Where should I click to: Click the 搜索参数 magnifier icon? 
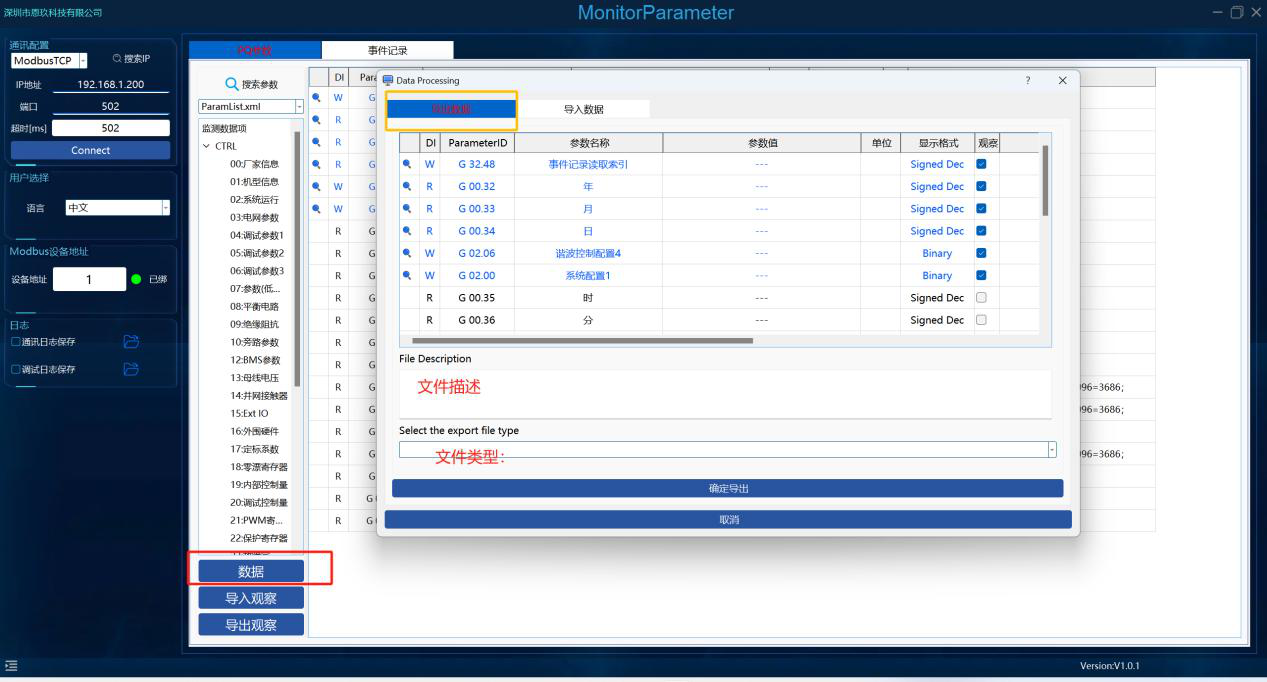pyautogui.click(x=232, y=84)
